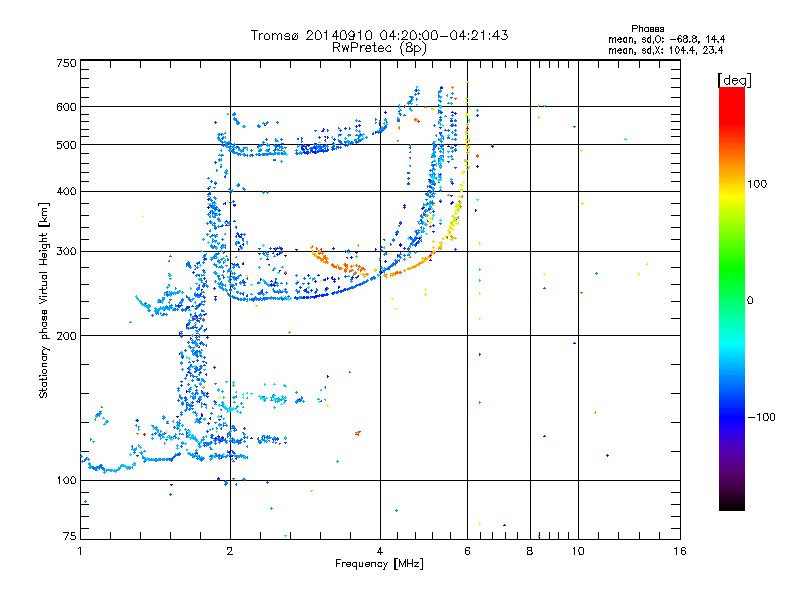Click the 'Phases' header text
This screenshot has height=600, width=800.
647,29
